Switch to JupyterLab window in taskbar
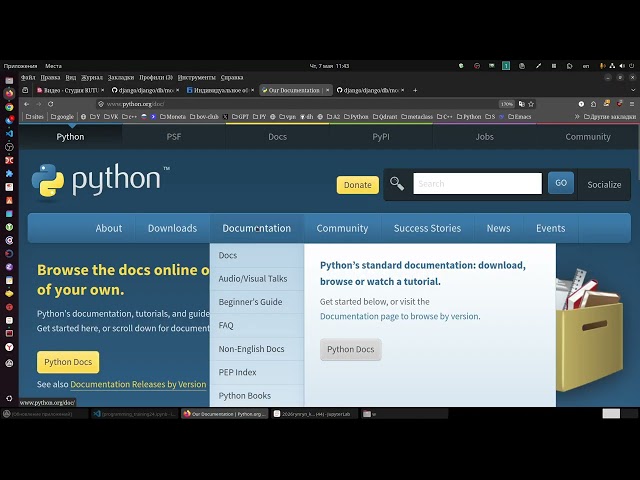 click(314, 414)
